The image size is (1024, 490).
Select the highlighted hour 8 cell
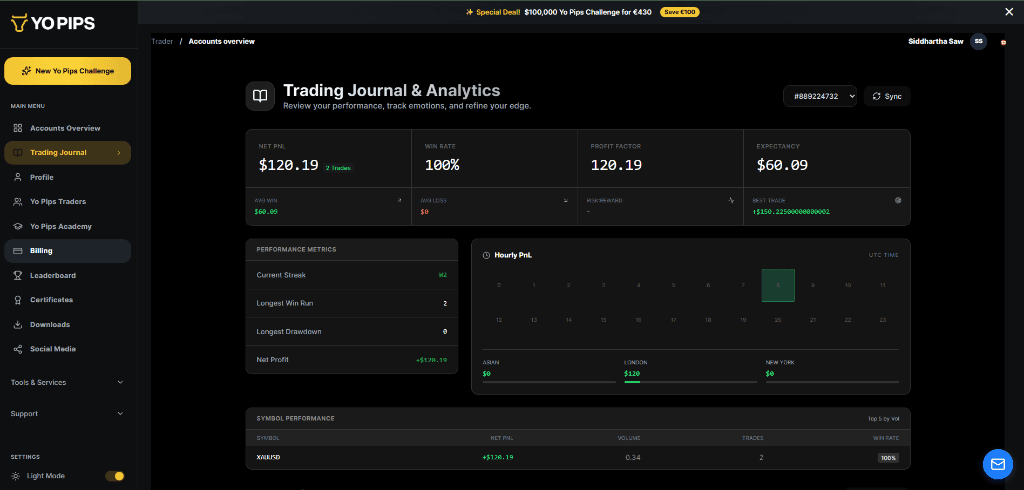(x=778, y=286)
